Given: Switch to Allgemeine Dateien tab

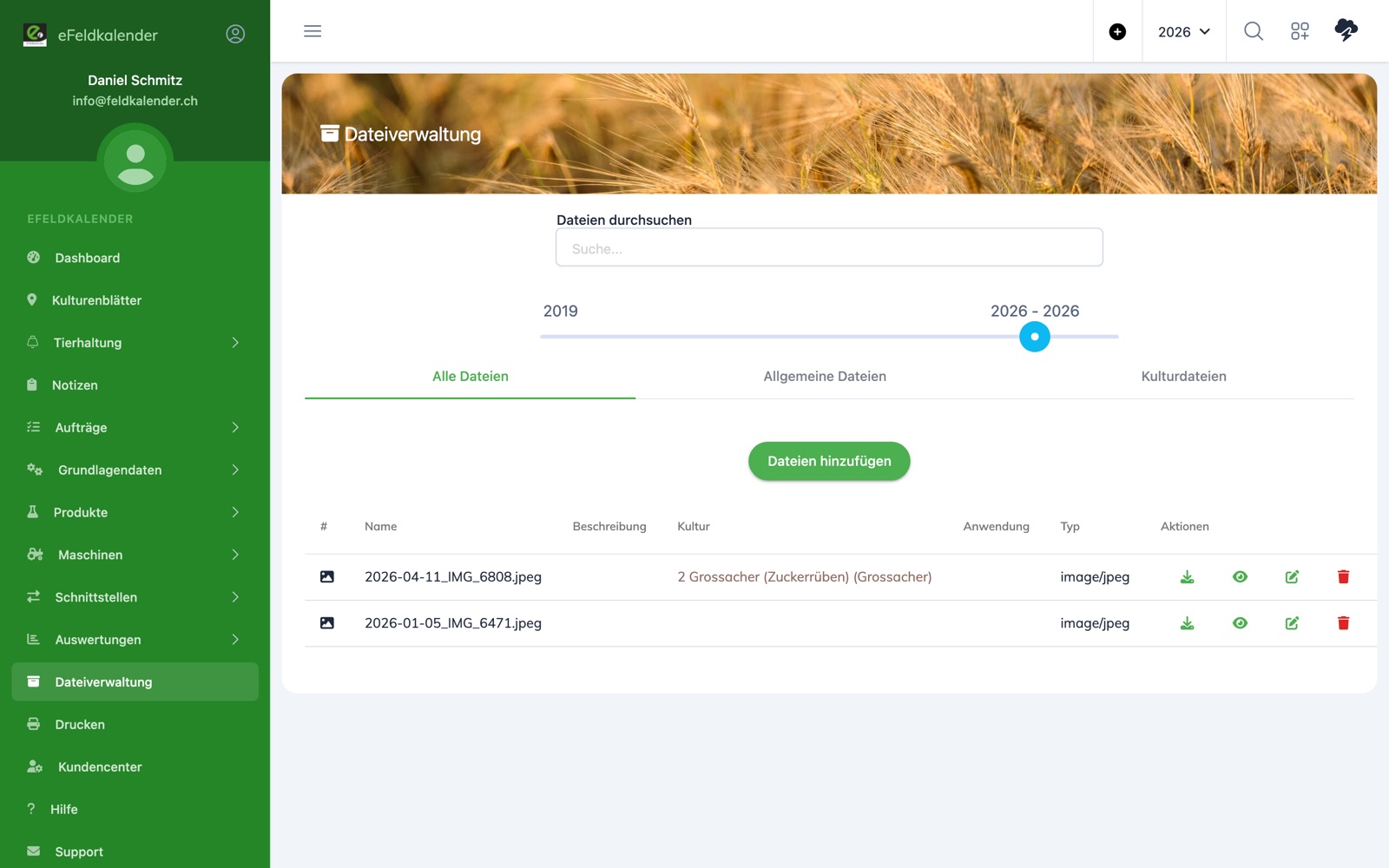Looking at the screenshot, I should click(825, 377).
